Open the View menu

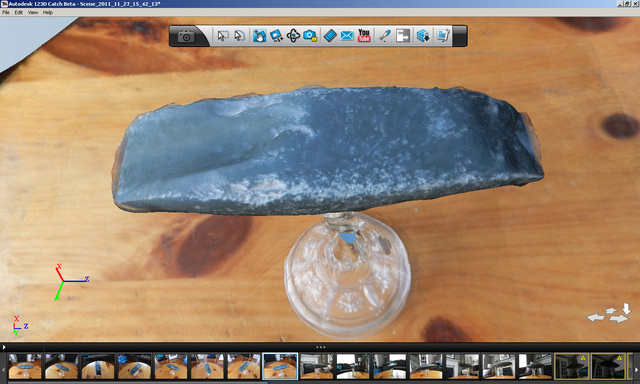33,13
